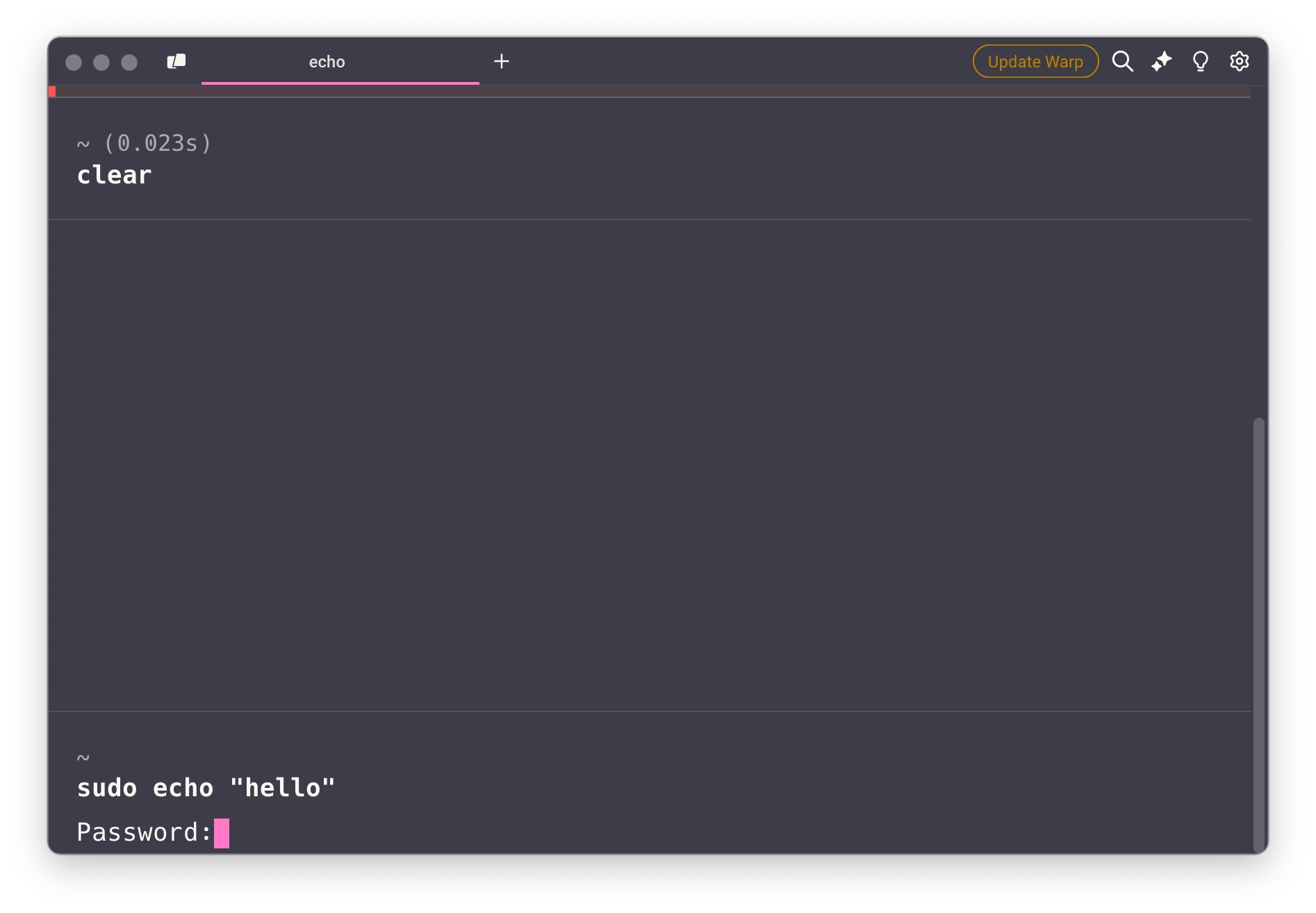Close the Warp window
Image resolution: width=1316 pixels, height=913 pixels.
(74, 63)
